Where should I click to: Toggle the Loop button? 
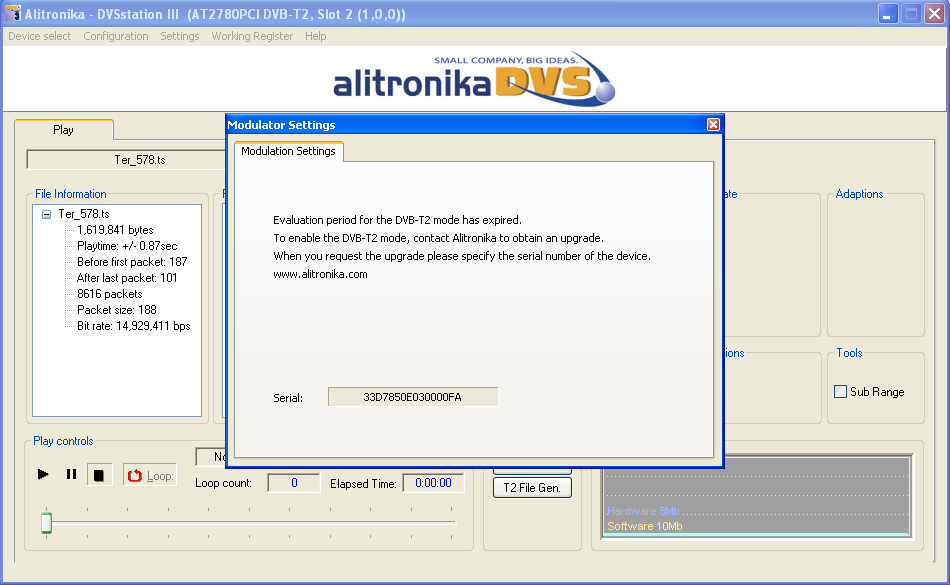coord(150,475)
